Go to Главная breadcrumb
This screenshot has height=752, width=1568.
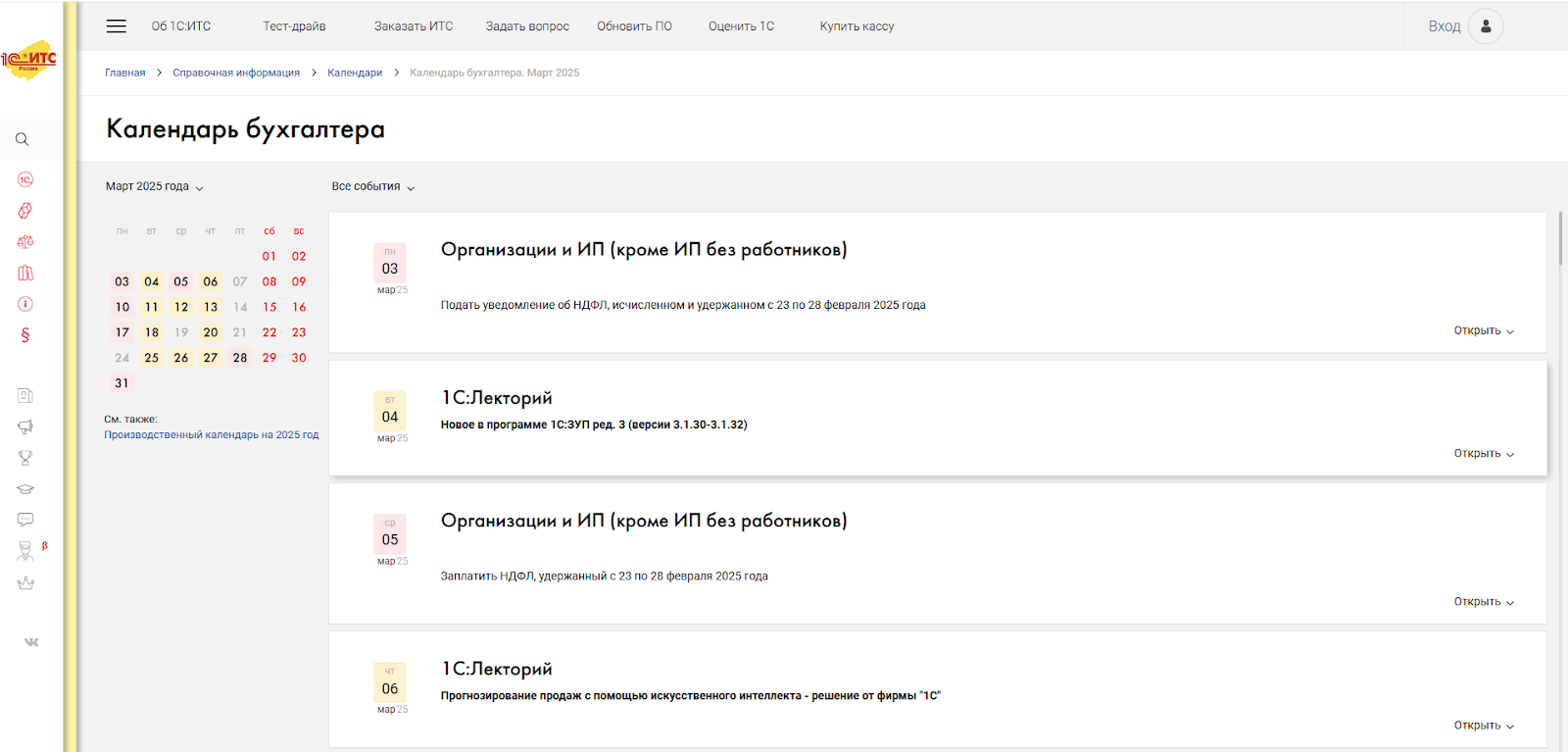coord(125,73)
